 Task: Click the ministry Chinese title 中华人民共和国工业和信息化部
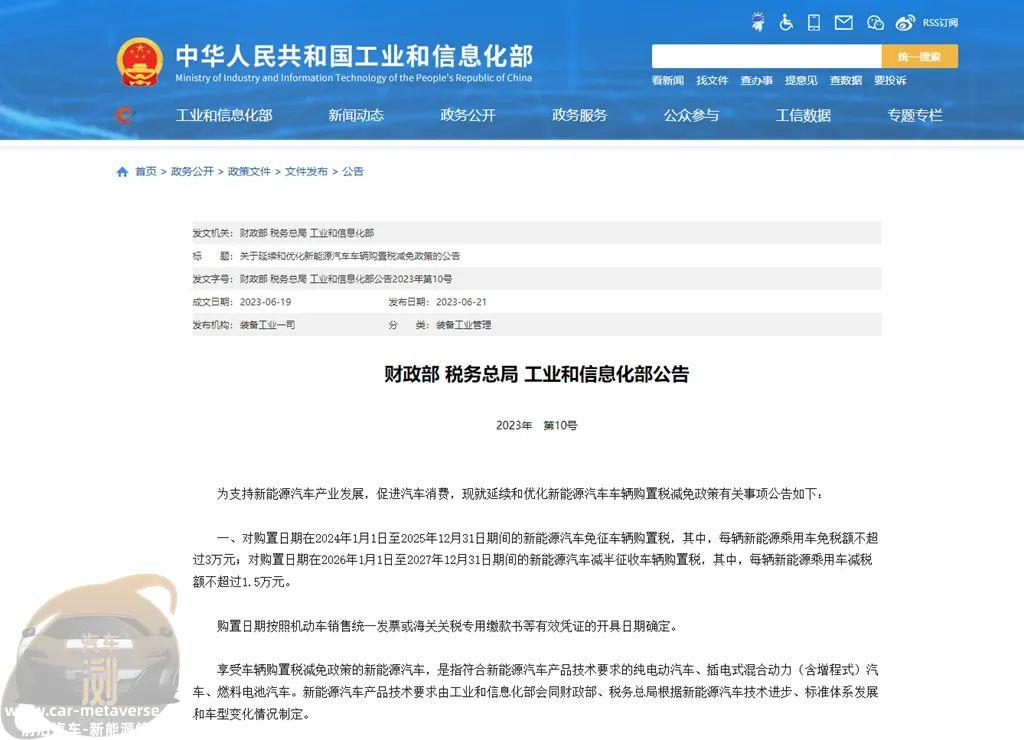click(x=354, y=56)
